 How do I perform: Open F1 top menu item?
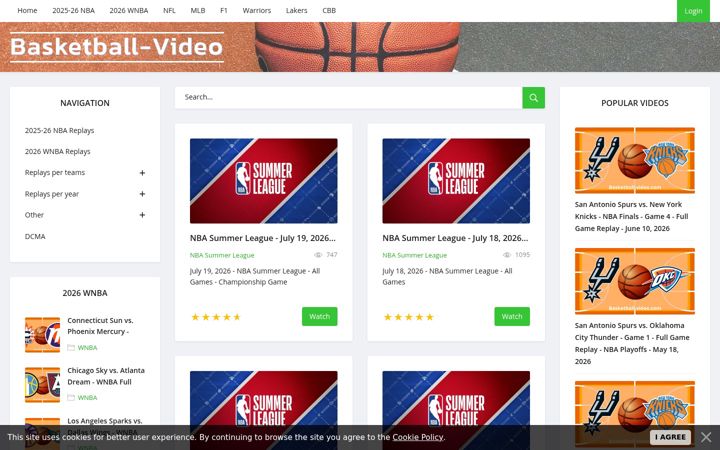[224, 11]
